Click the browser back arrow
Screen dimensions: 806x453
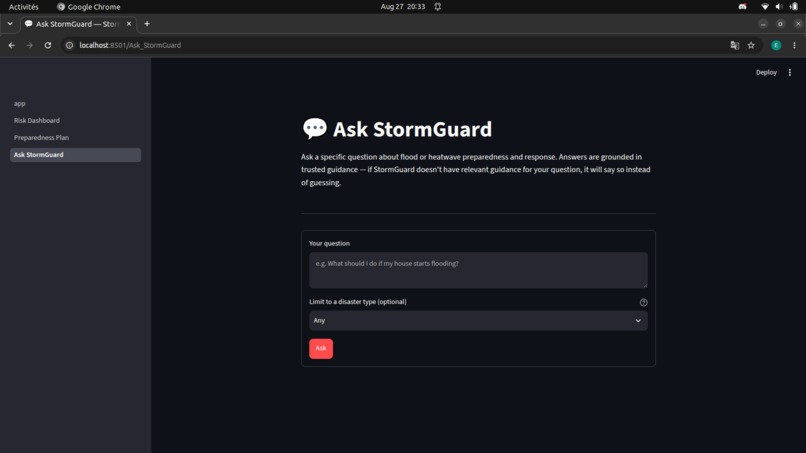11,45
